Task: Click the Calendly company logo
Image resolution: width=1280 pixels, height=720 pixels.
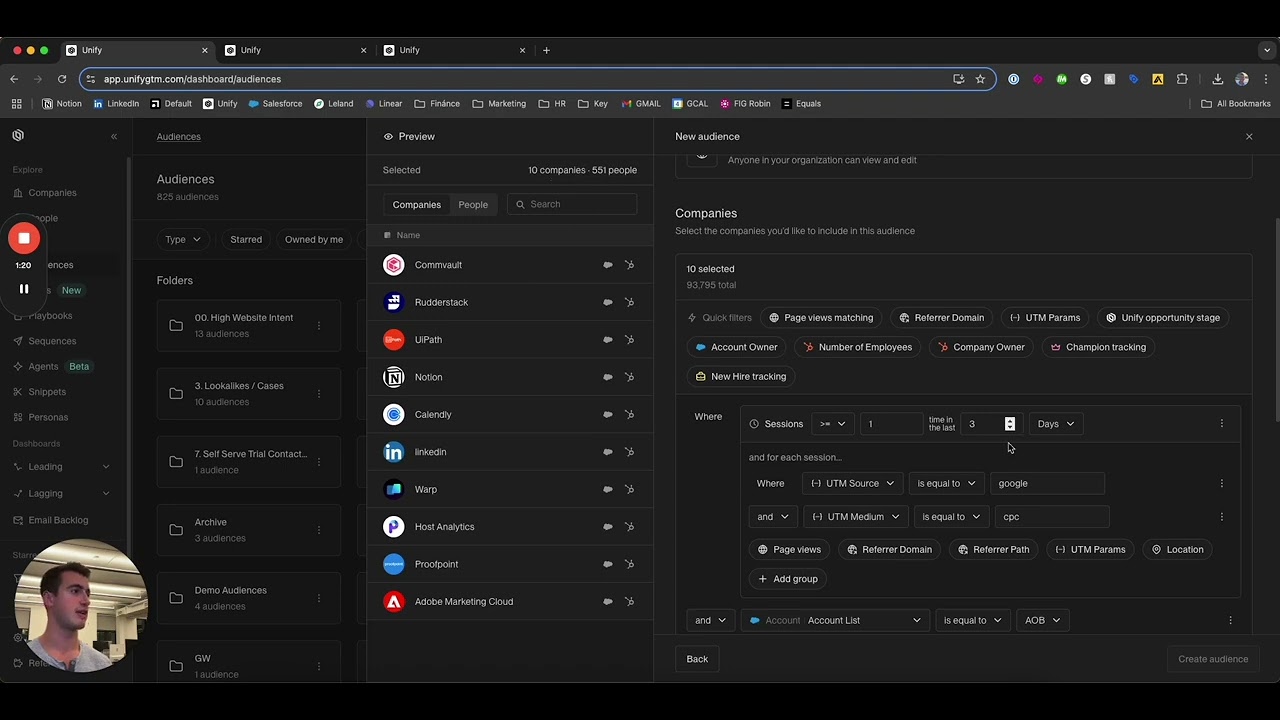Action: click(394, 414)
